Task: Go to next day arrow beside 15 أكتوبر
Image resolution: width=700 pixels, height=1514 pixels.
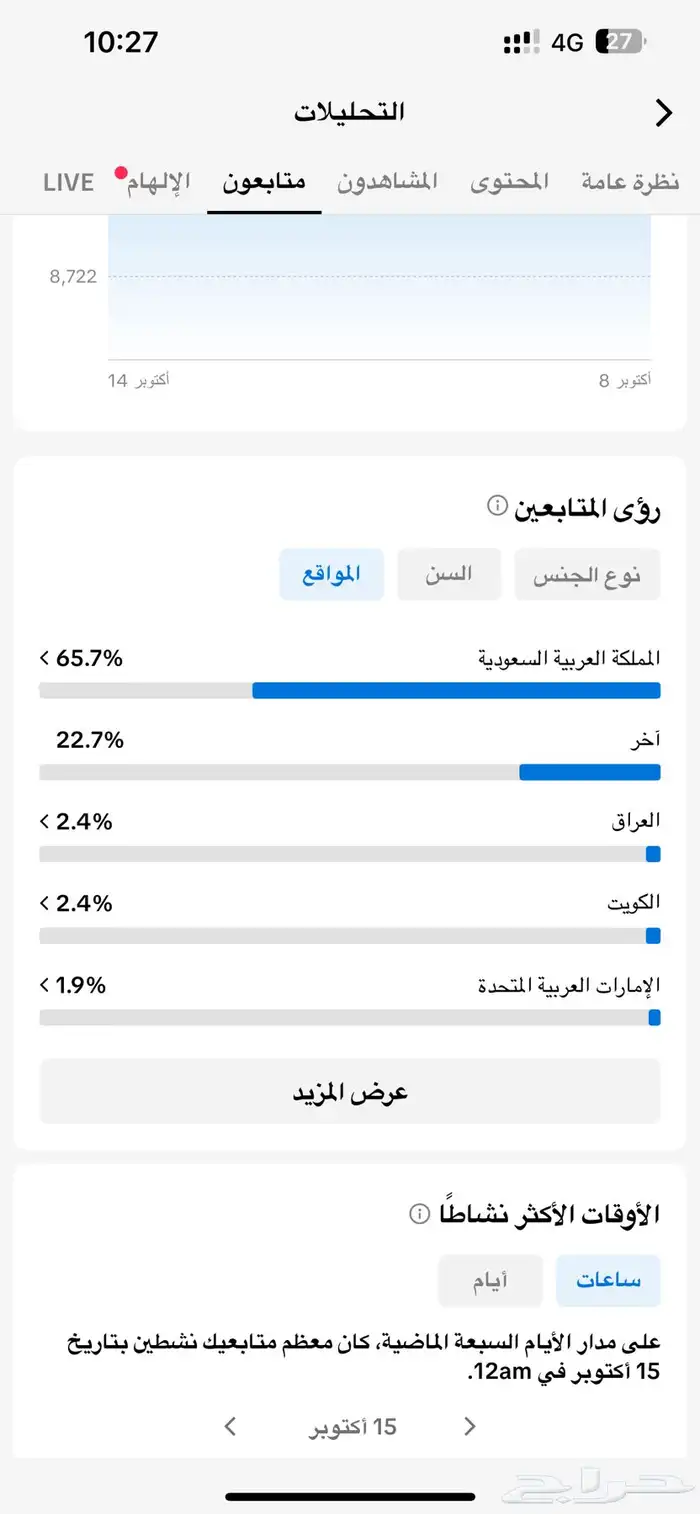Action: (230, 1426)
